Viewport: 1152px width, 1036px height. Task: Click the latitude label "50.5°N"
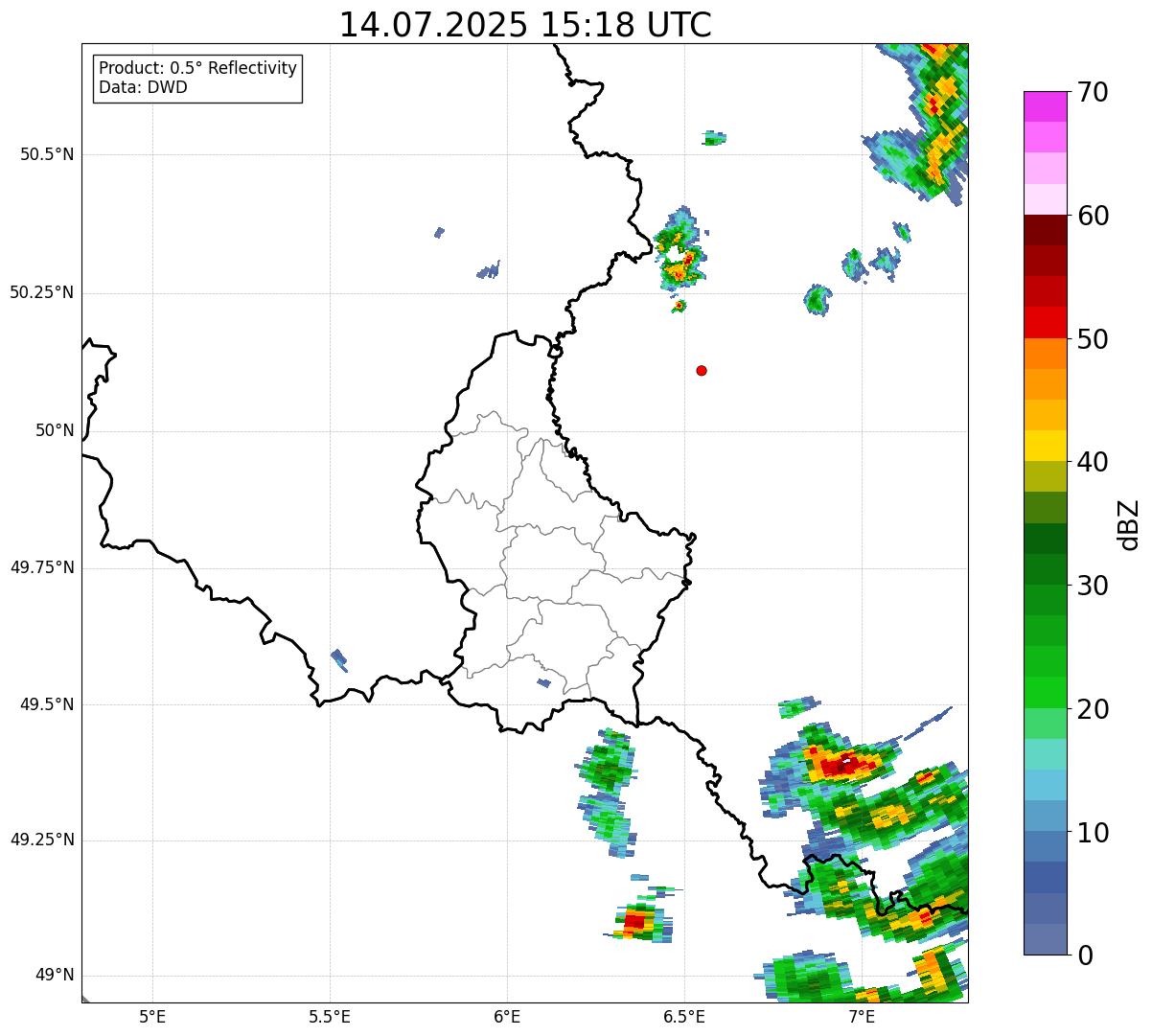(47, 154)
